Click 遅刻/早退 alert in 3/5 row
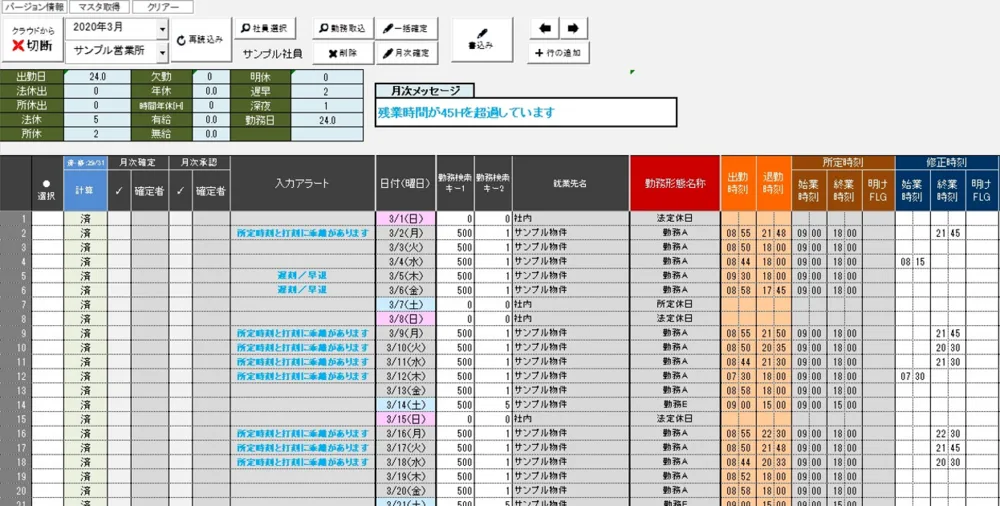The height and width of the screenshot is (506, 1000). pyautogui.click(x=303, y=276)
